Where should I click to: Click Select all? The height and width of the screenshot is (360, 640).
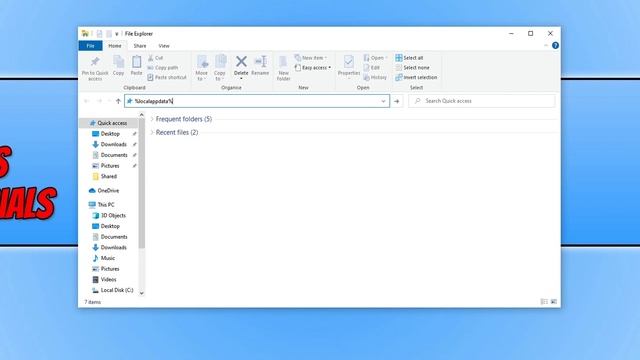tap(409, 58)
